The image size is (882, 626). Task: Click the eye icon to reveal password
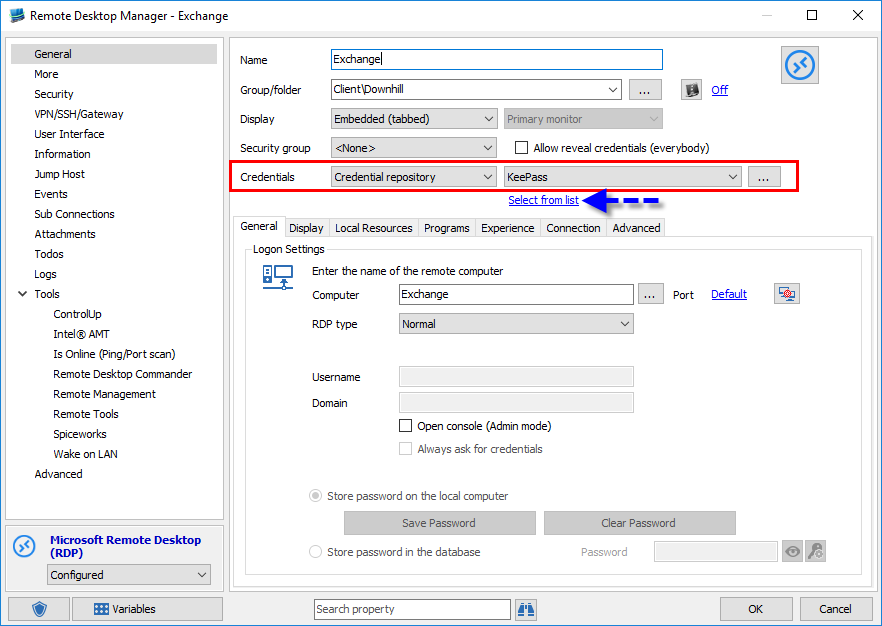click(x=792, y=551)
